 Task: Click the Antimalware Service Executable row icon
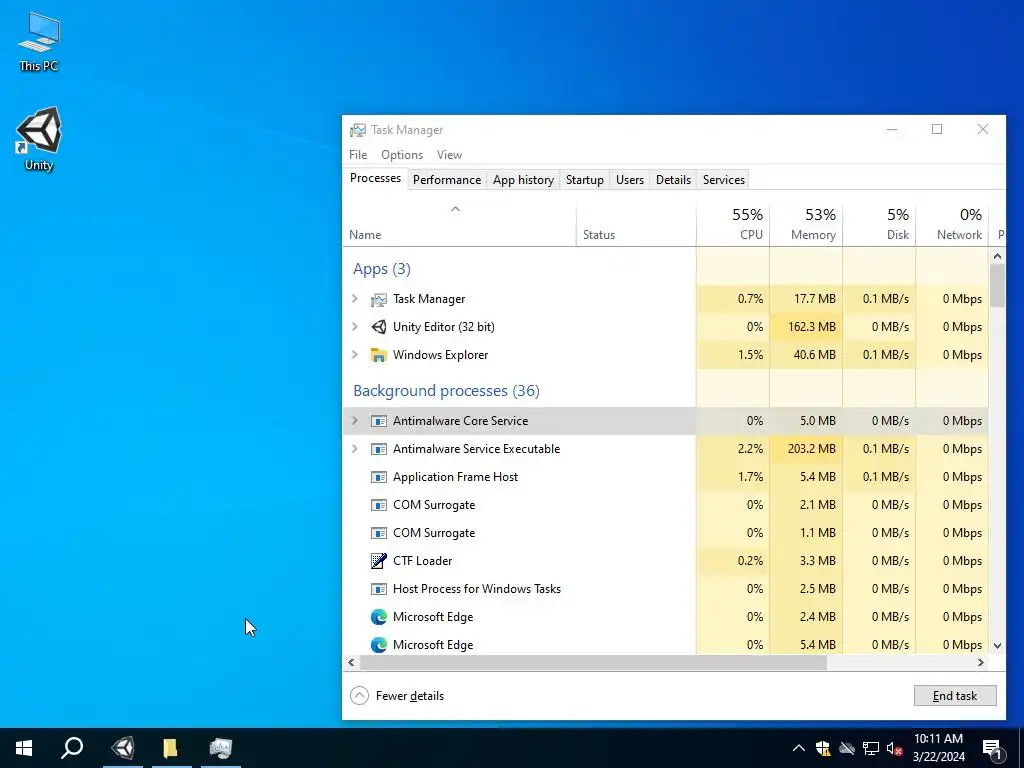[379, 449]
